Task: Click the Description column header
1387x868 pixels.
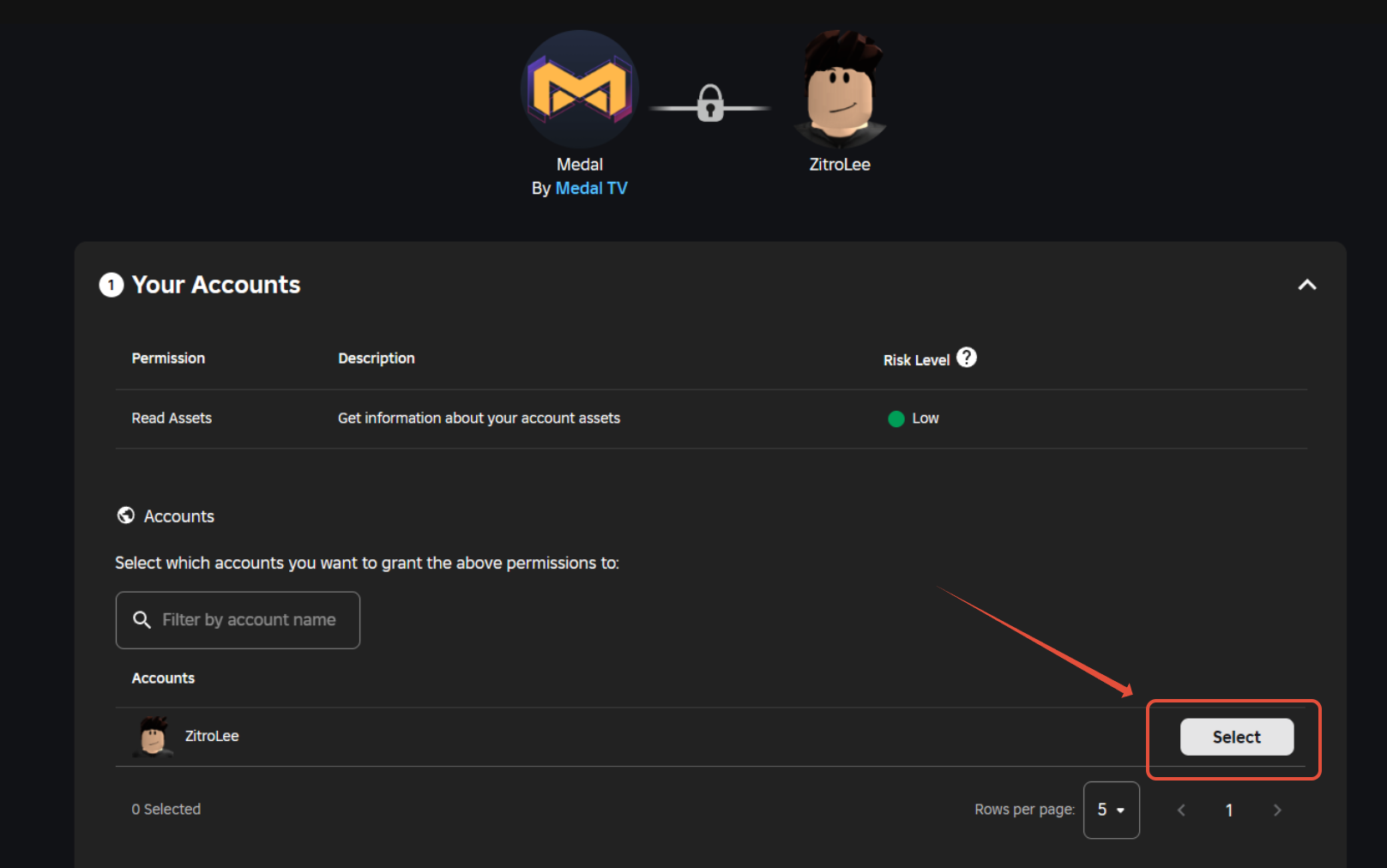Action: click(377, 358)
